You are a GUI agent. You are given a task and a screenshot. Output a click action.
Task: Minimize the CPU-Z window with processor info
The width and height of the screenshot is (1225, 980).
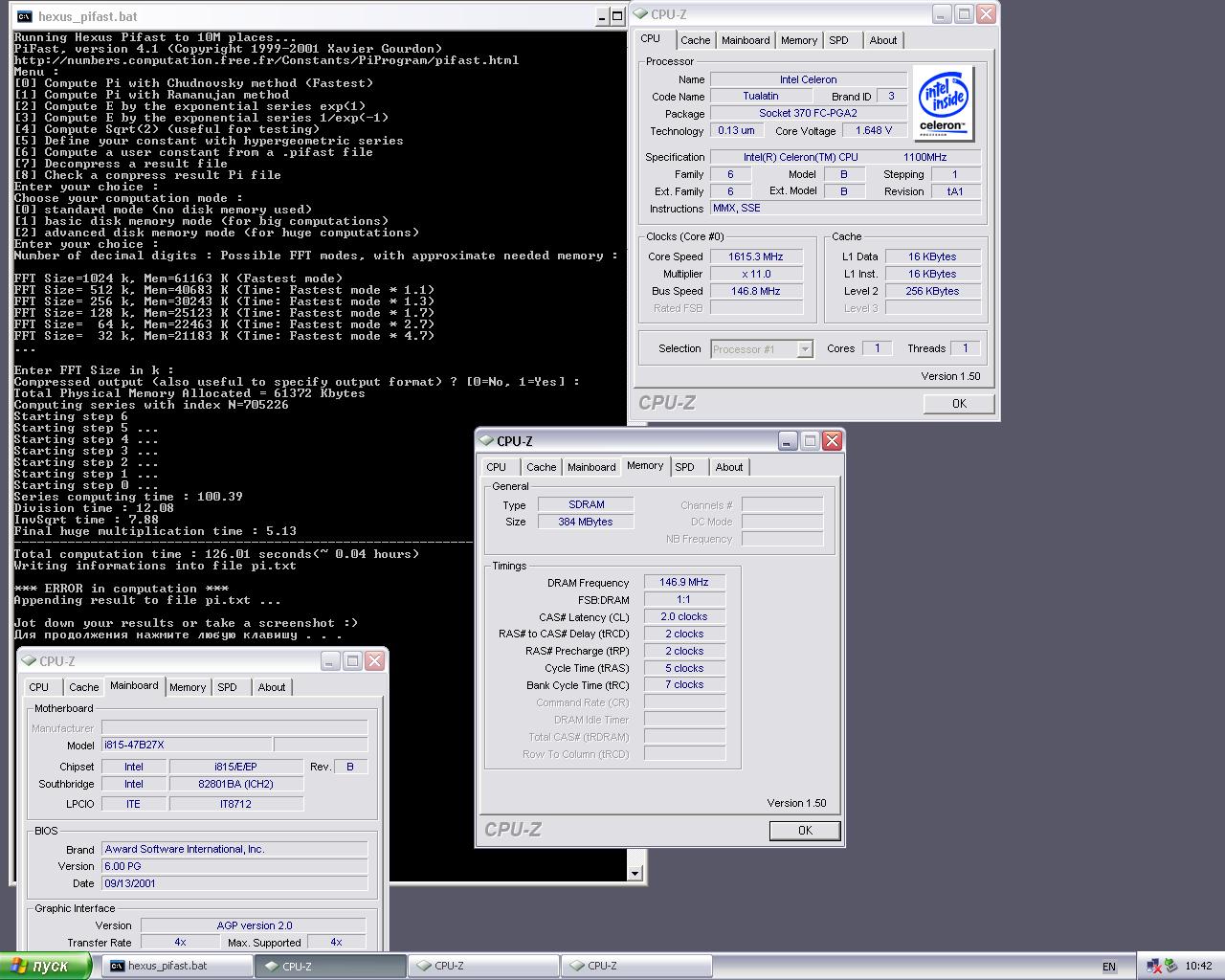click(x=942, y=13)
